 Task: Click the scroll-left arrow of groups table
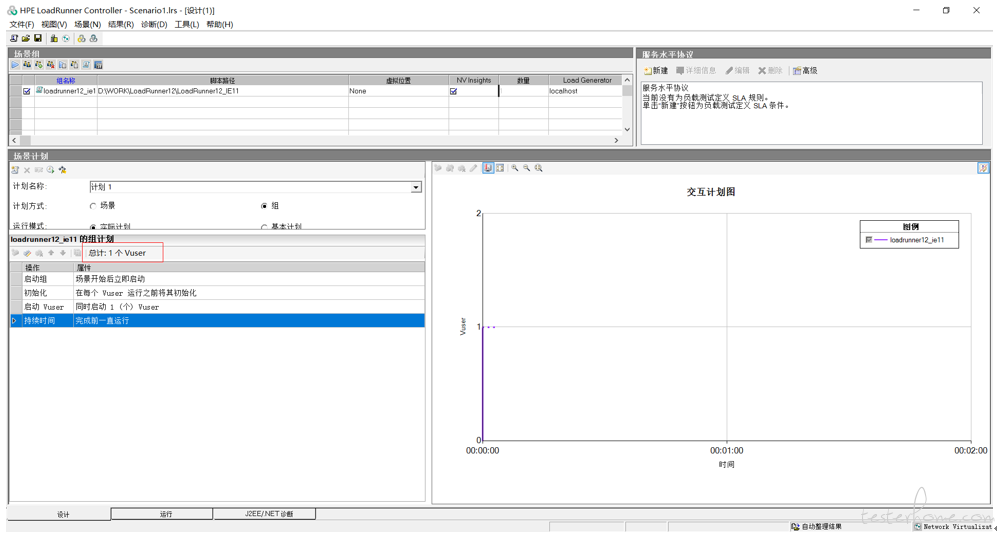(15, 140)
